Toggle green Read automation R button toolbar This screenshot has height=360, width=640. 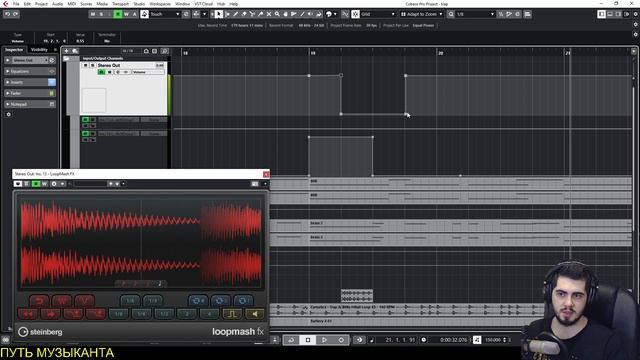(x=118, y=14)
